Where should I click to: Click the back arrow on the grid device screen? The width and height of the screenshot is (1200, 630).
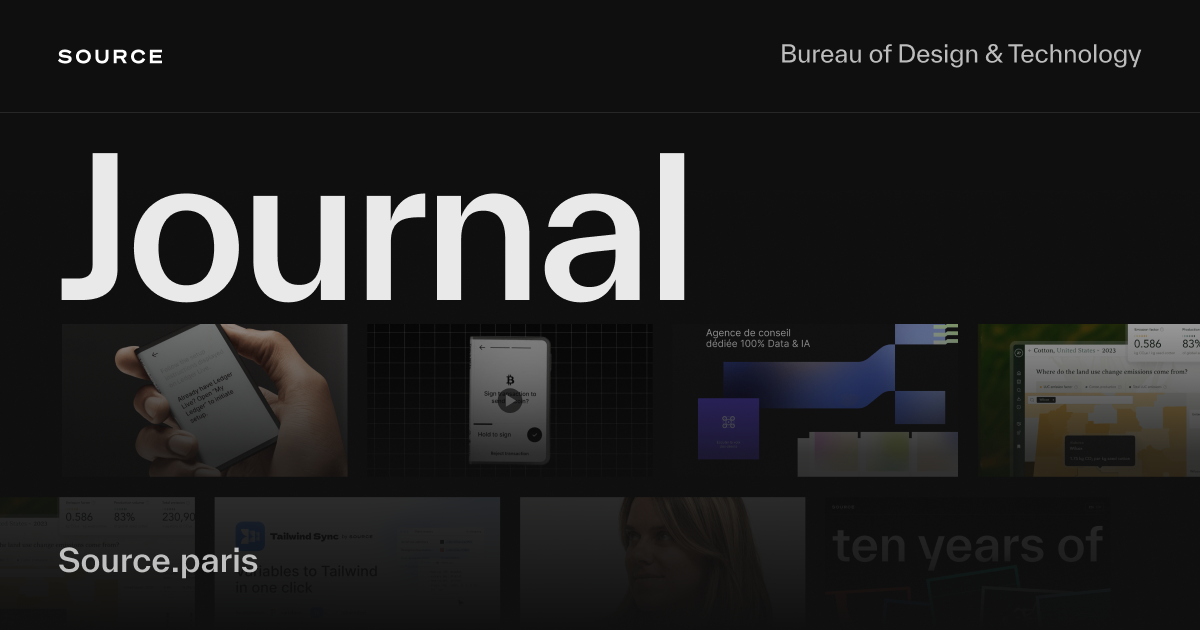coord(482,348)
